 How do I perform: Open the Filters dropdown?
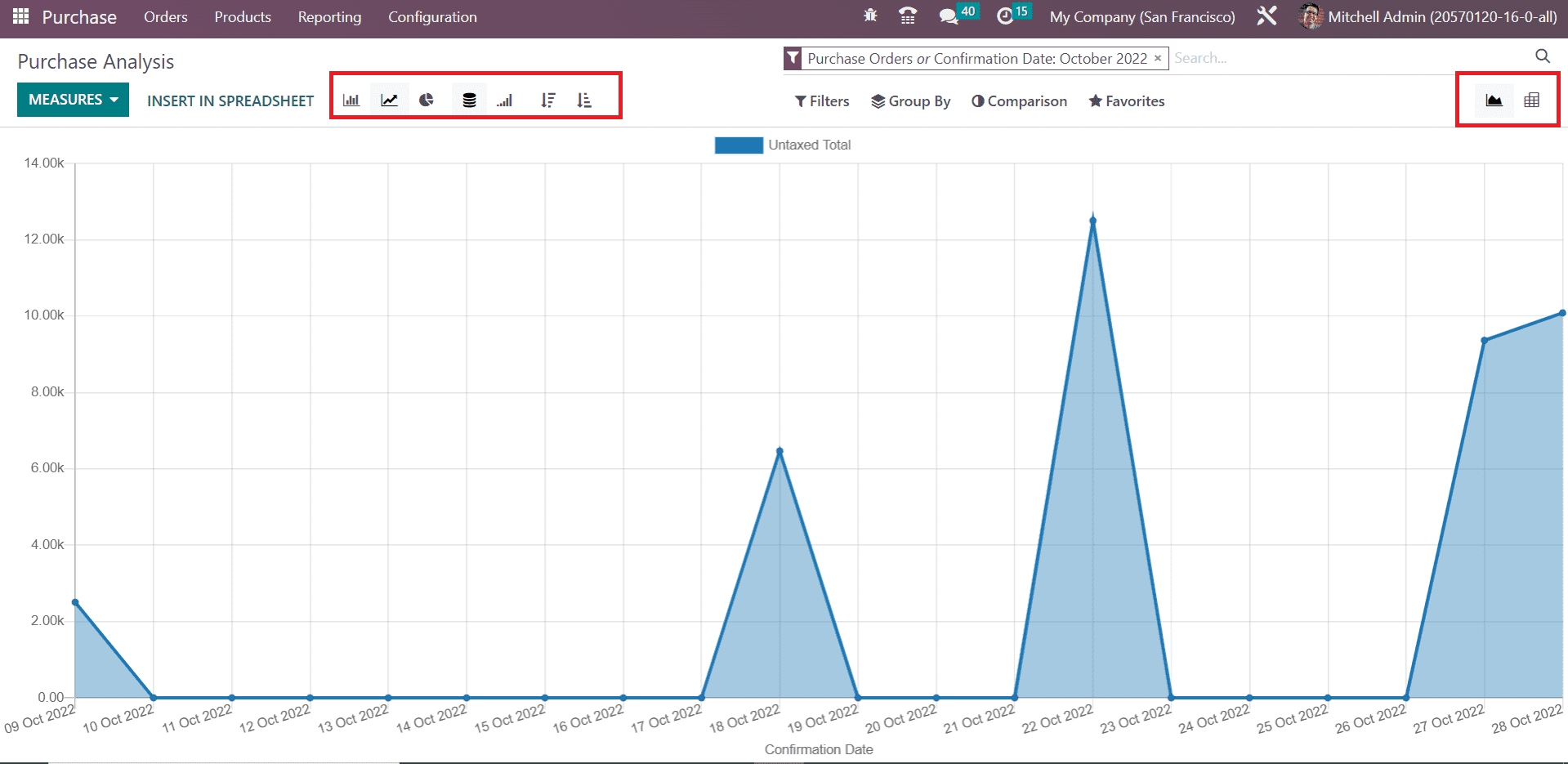pos(822,101)
